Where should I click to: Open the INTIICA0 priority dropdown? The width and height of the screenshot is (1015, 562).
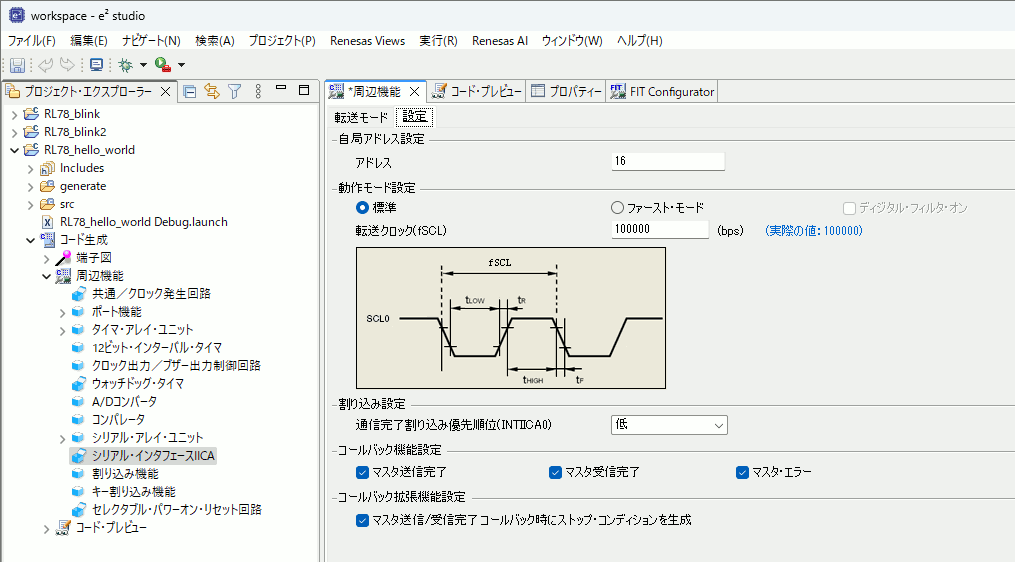coord(669,425)
